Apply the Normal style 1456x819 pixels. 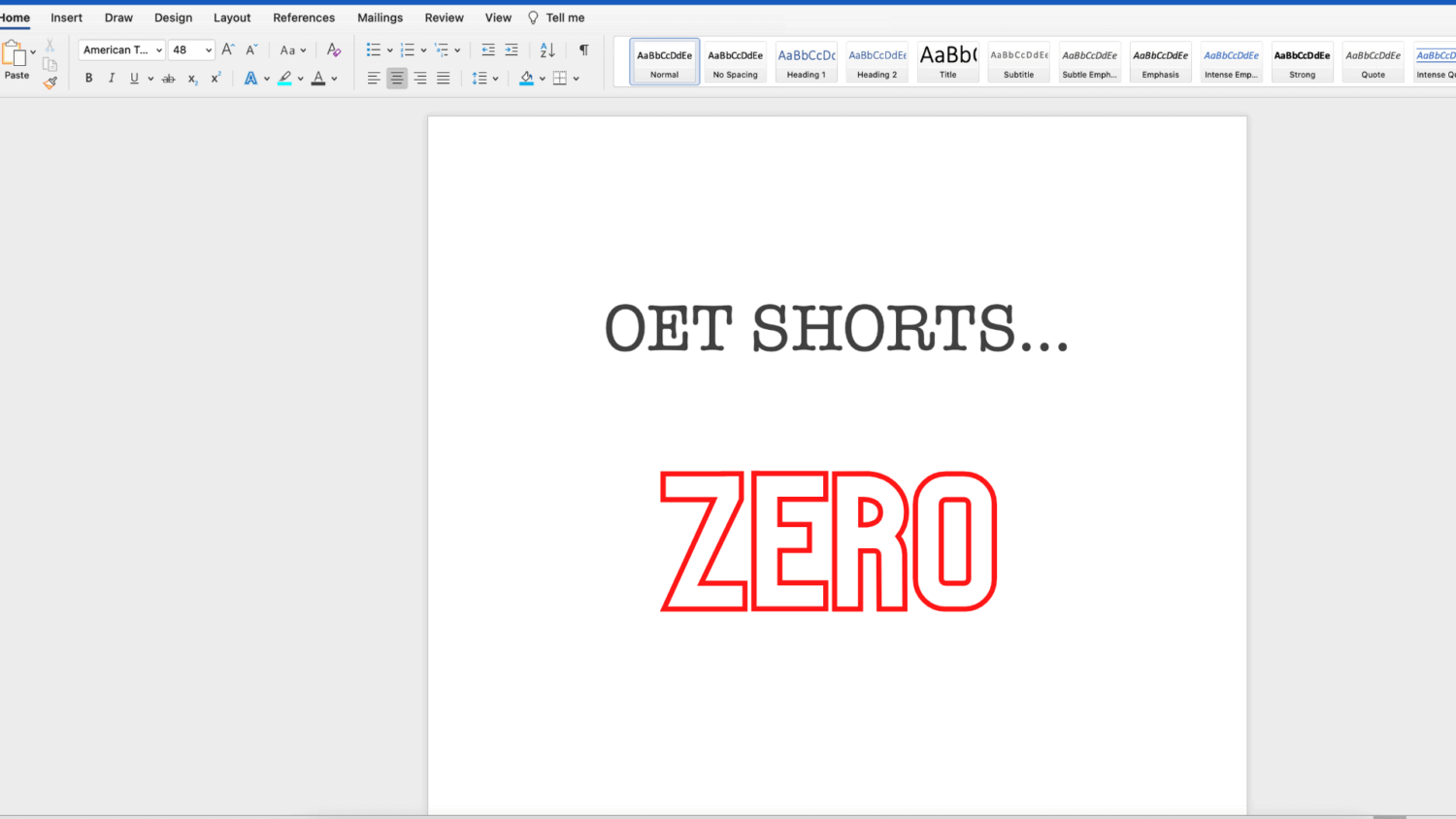click(665, 62)
